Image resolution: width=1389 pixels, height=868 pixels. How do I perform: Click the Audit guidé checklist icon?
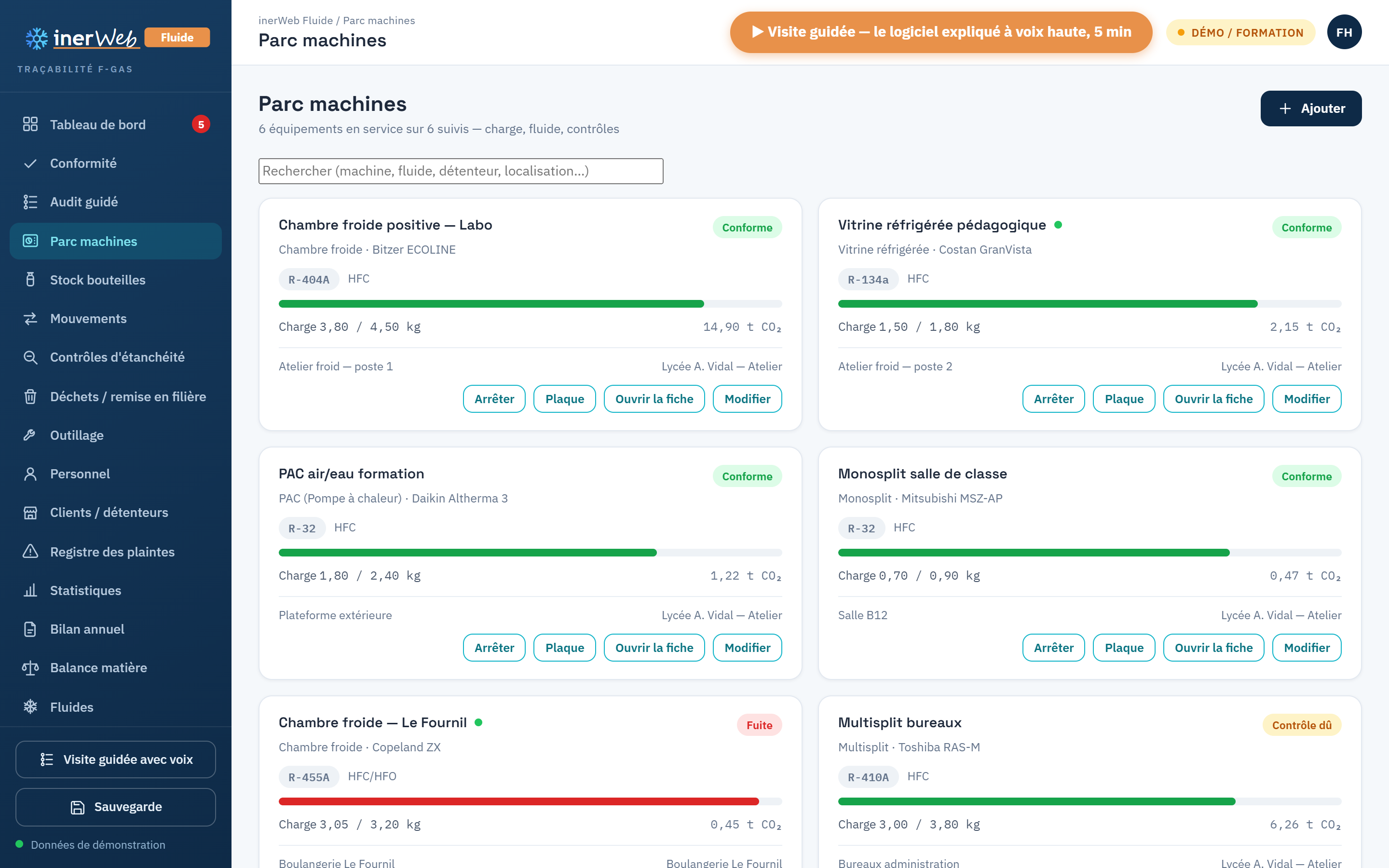point(30,202)
